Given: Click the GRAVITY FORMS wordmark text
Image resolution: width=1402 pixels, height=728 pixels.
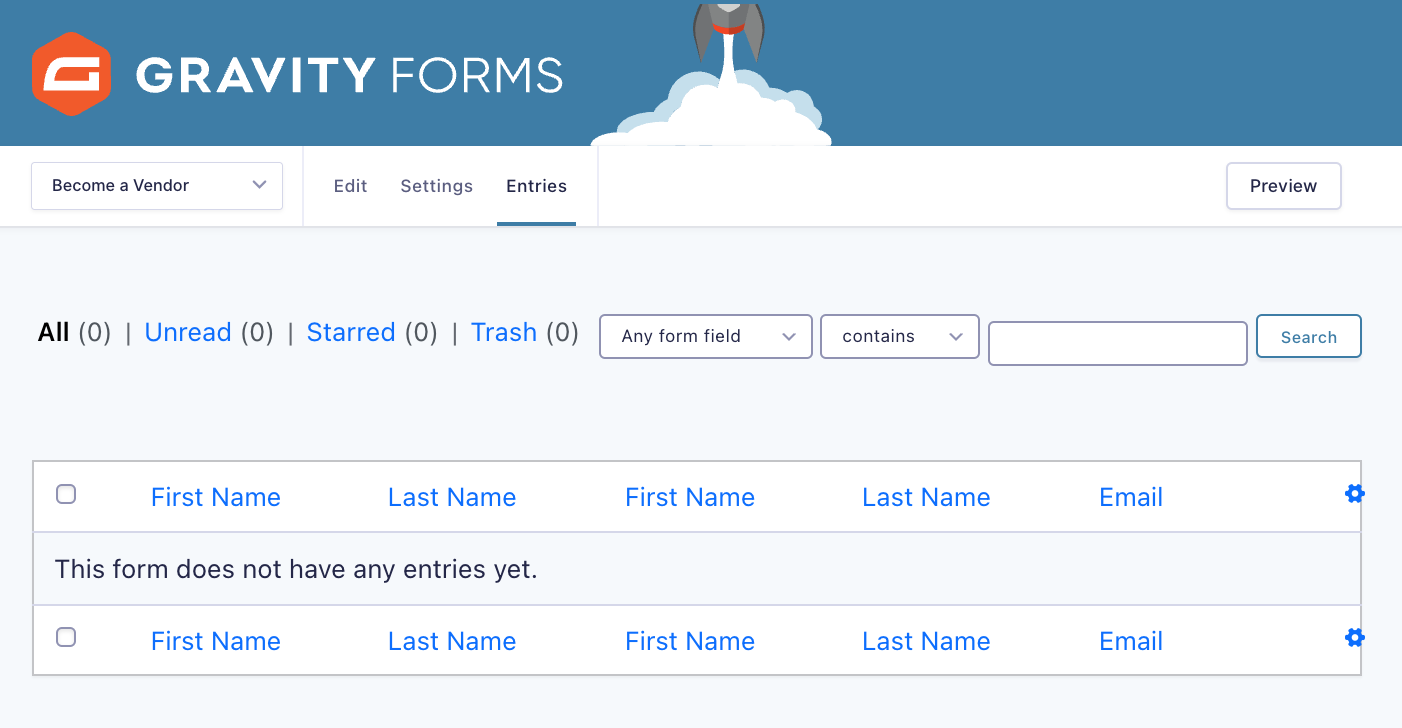Looking at the screenshot, I should (349, 75).
